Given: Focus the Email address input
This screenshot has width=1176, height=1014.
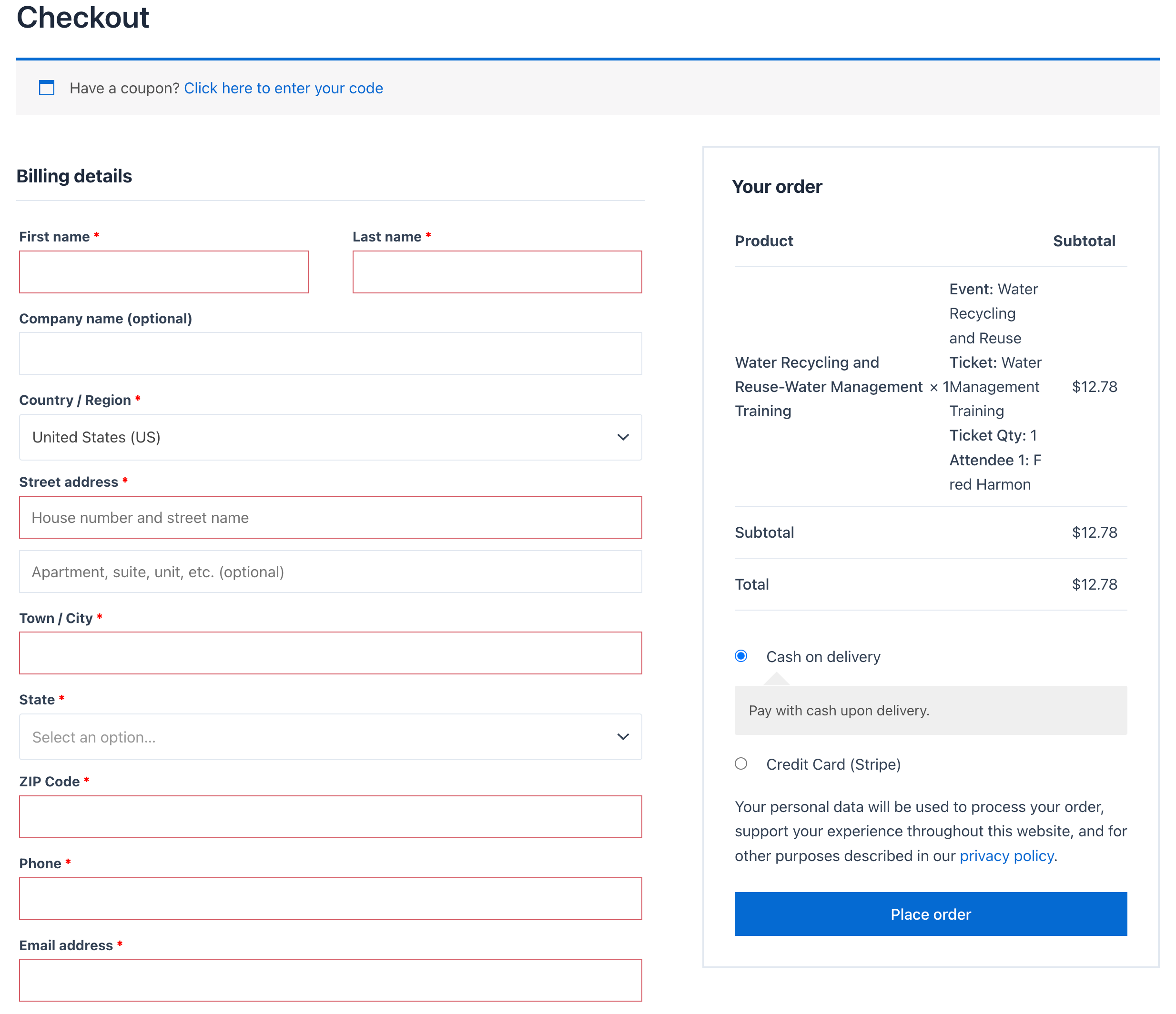Looking at the screenshot, I should tap(330, 980).
